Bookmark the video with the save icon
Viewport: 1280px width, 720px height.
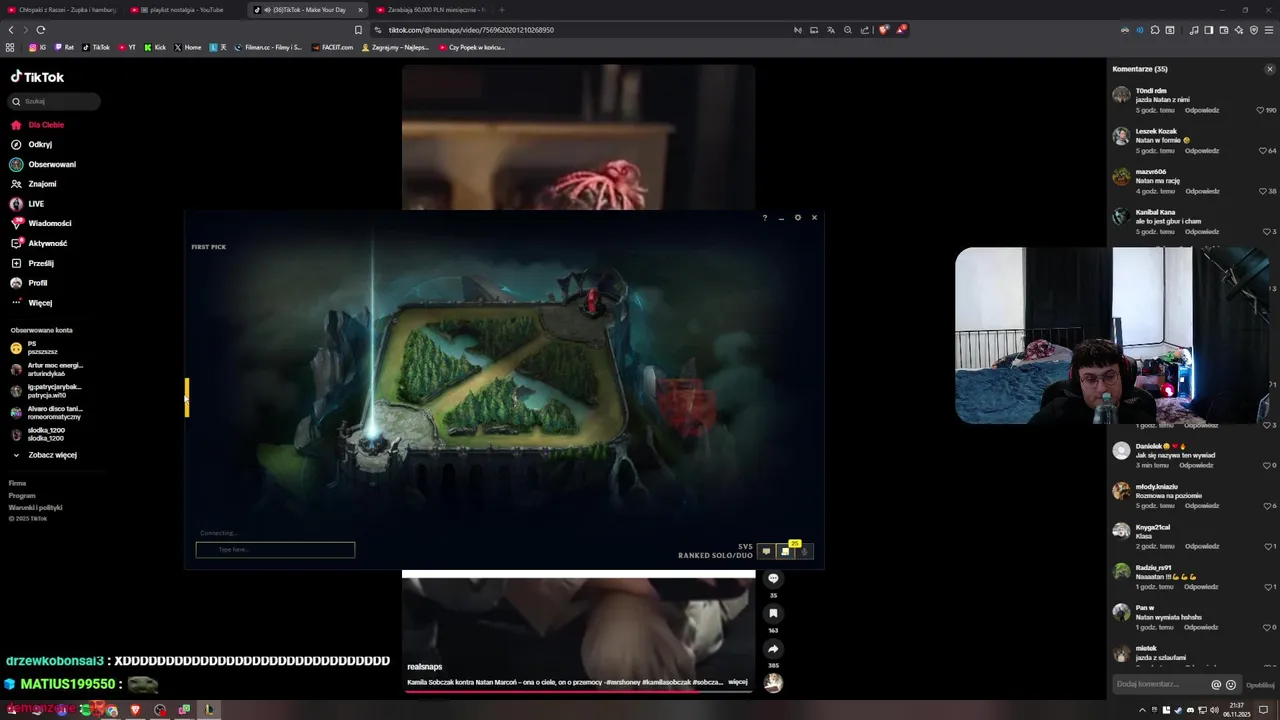click(x=773, y=613)
